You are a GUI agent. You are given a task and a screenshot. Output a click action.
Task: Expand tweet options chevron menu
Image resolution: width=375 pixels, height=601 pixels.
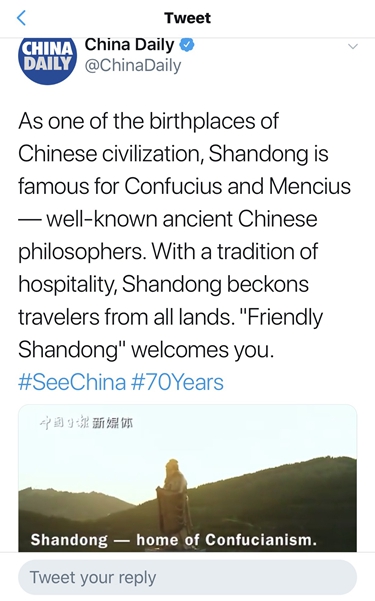point(352,47)
